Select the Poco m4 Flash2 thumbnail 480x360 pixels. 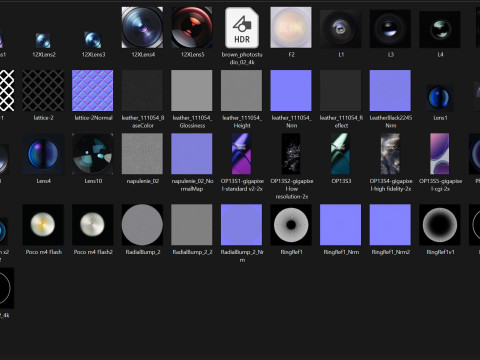point(93,225)
